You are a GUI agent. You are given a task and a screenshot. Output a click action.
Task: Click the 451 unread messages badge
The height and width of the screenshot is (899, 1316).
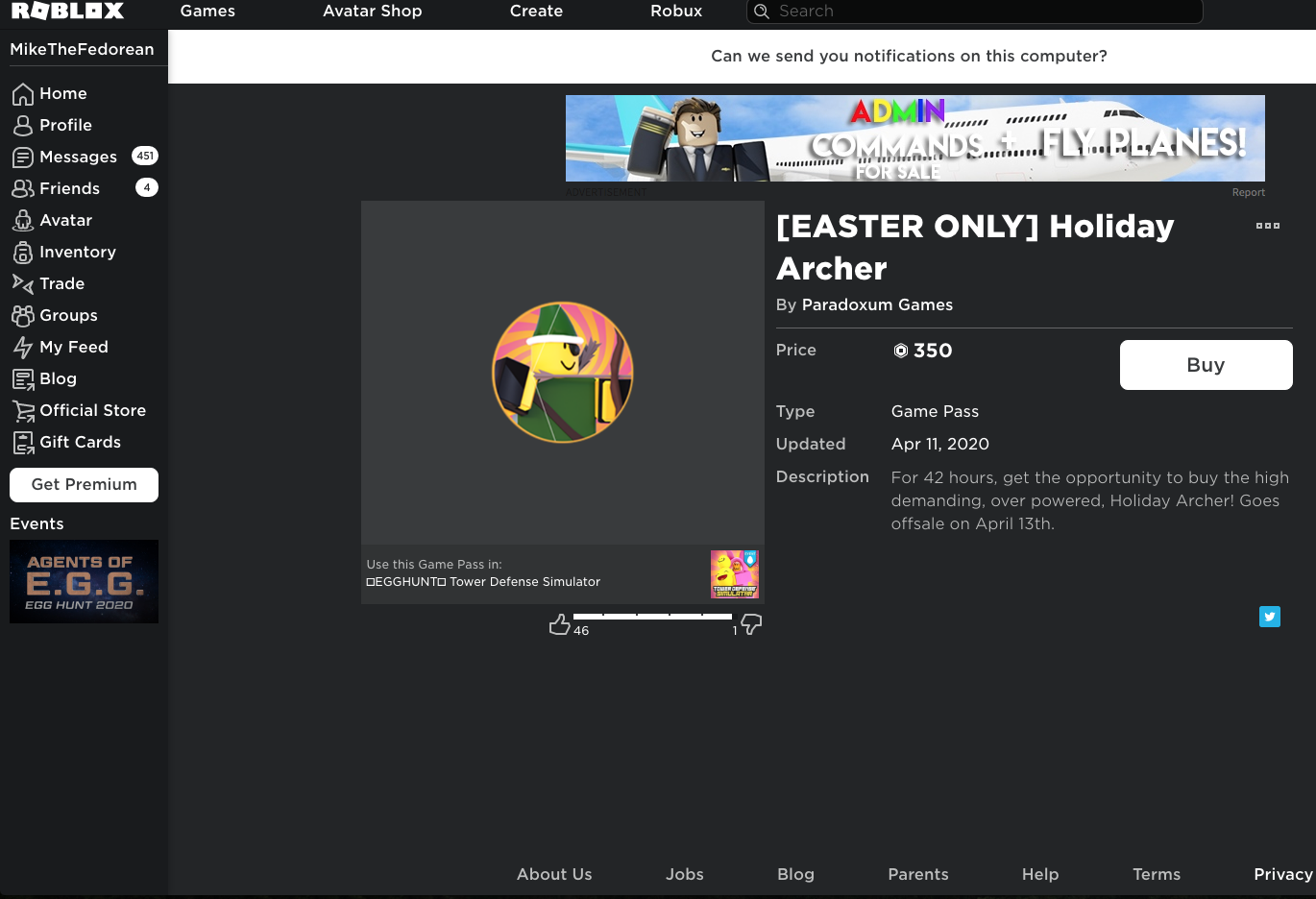pyautogui.click(x=145, y=157)
